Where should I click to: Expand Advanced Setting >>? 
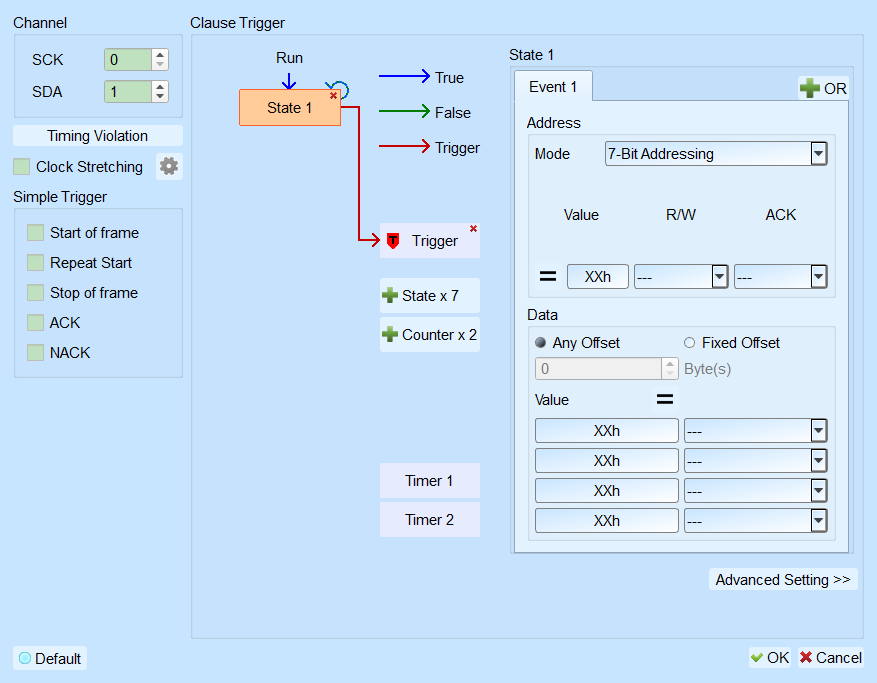coord(783,580)
